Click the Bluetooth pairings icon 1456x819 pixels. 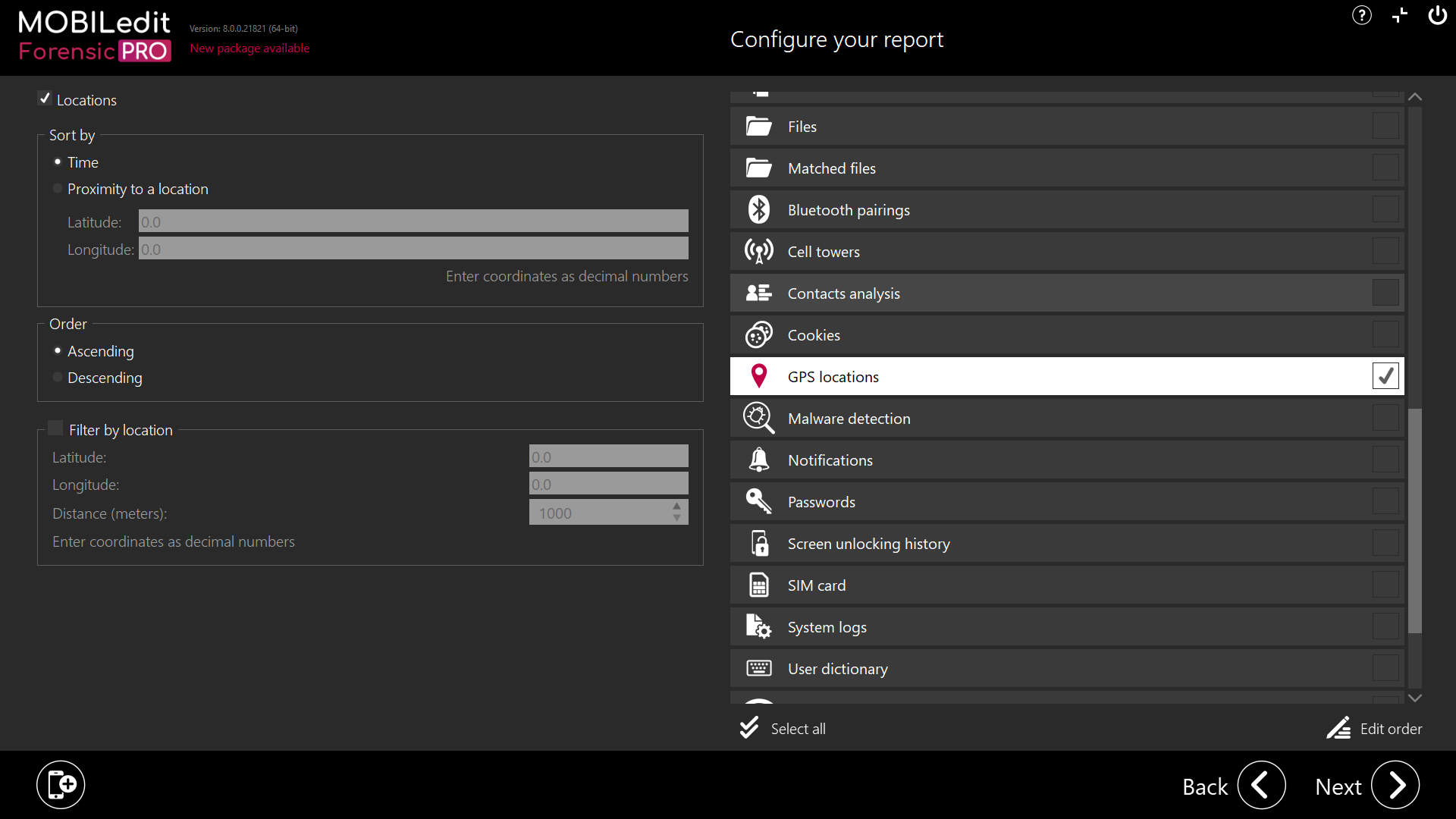(x=758, y=210)
